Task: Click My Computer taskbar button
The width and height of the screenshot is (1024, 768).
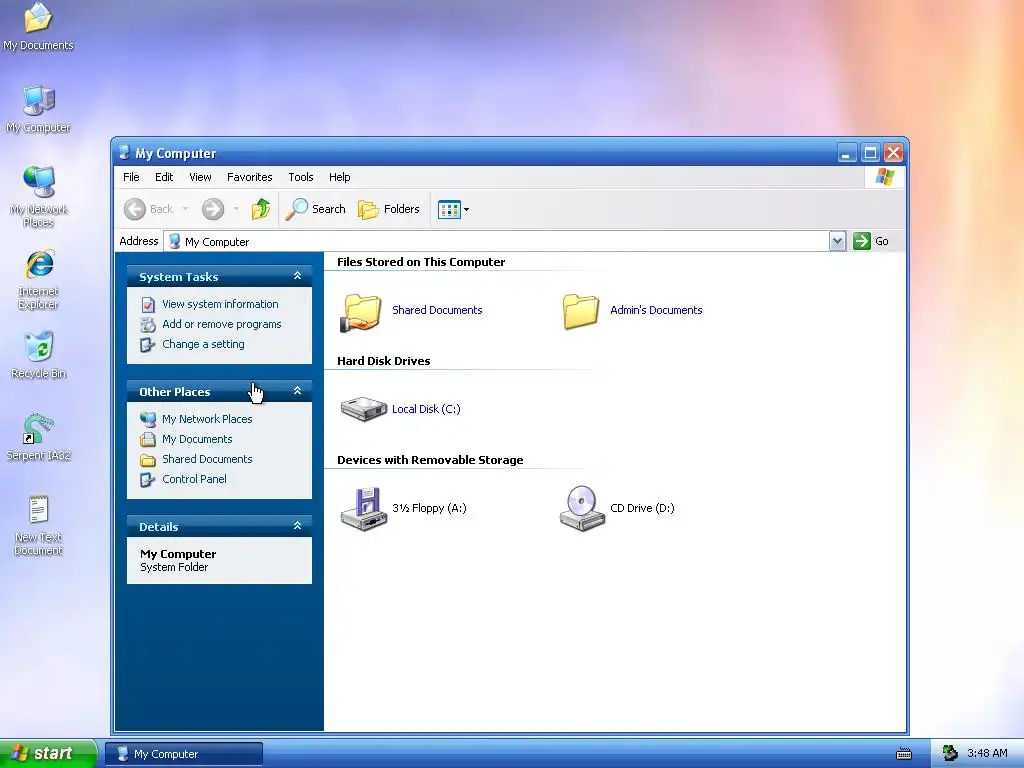Action: [184, 754]
